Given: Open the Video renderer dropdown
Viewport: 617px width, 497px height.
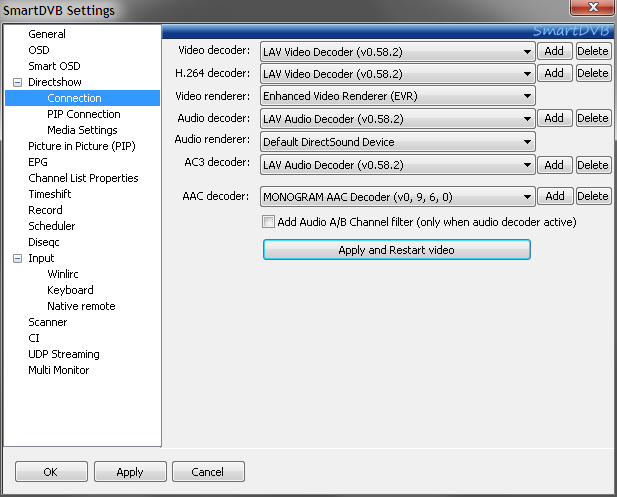Looking at the screenshot, I should pos(397,96).
